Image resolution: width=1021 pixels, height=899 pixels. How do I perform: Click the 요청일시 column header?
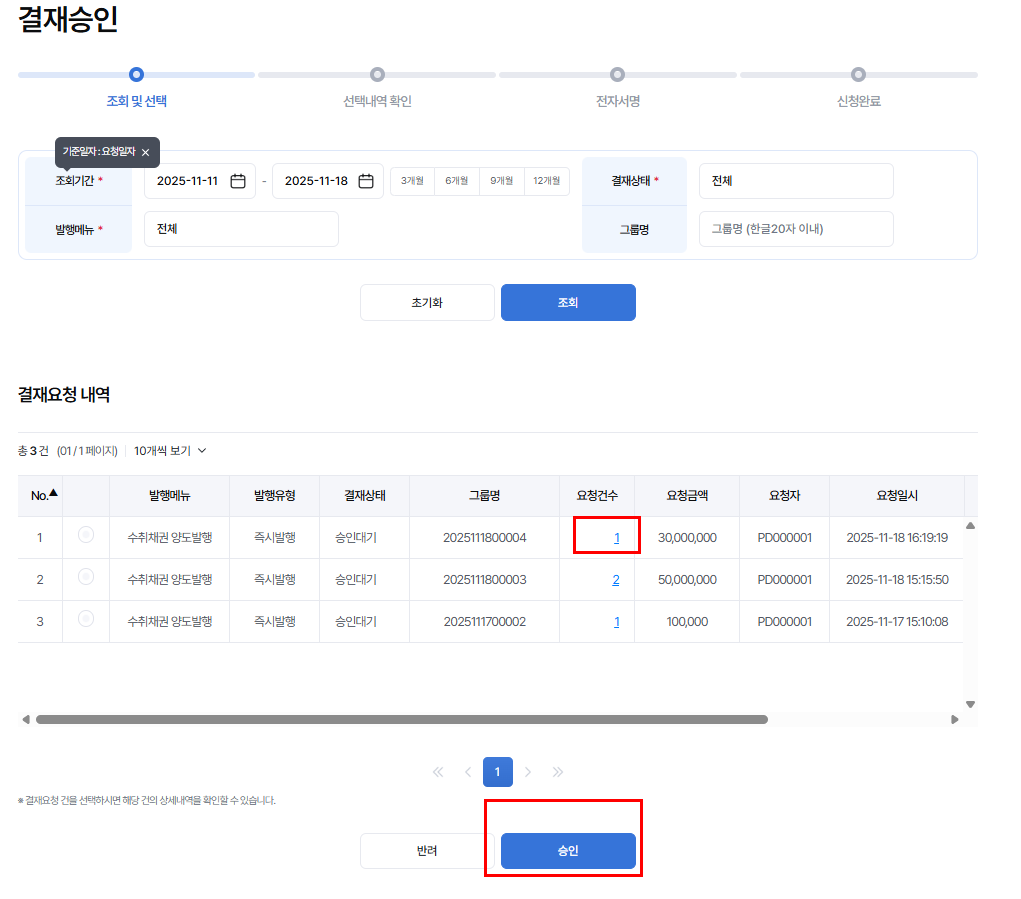tap(897, 496)
